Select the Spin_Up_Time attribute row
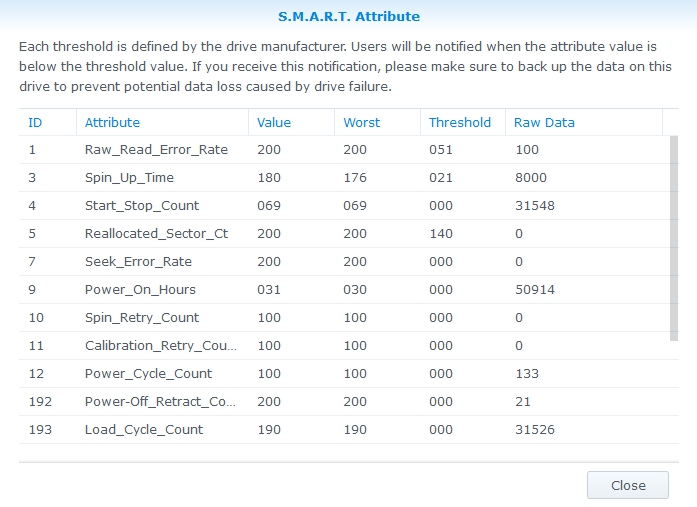This screenshot has width=697, height=507. point(129,178)
